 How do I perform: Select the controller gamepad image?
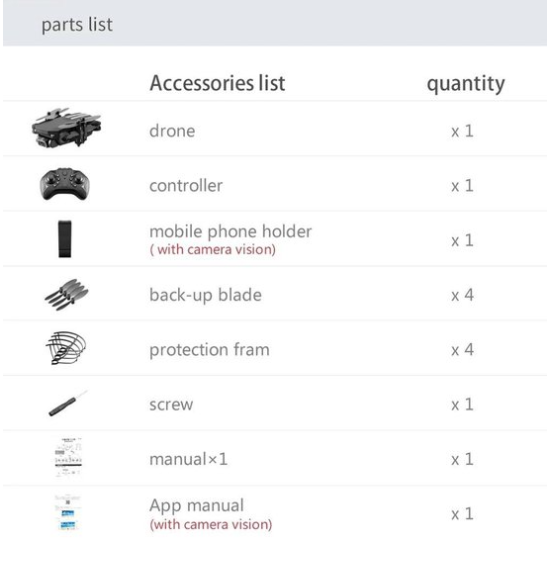(x=65, y=184)
